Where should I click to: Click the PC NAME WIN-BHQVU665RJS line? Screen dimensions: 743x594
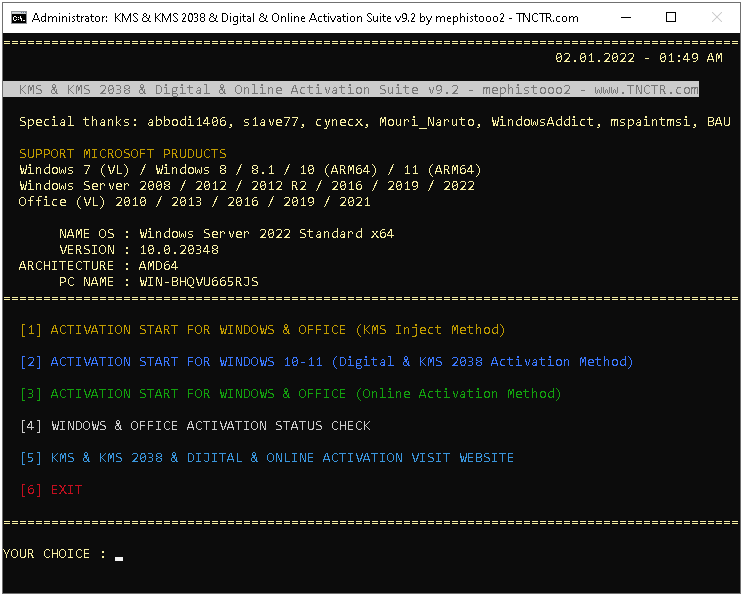(159, 282)
